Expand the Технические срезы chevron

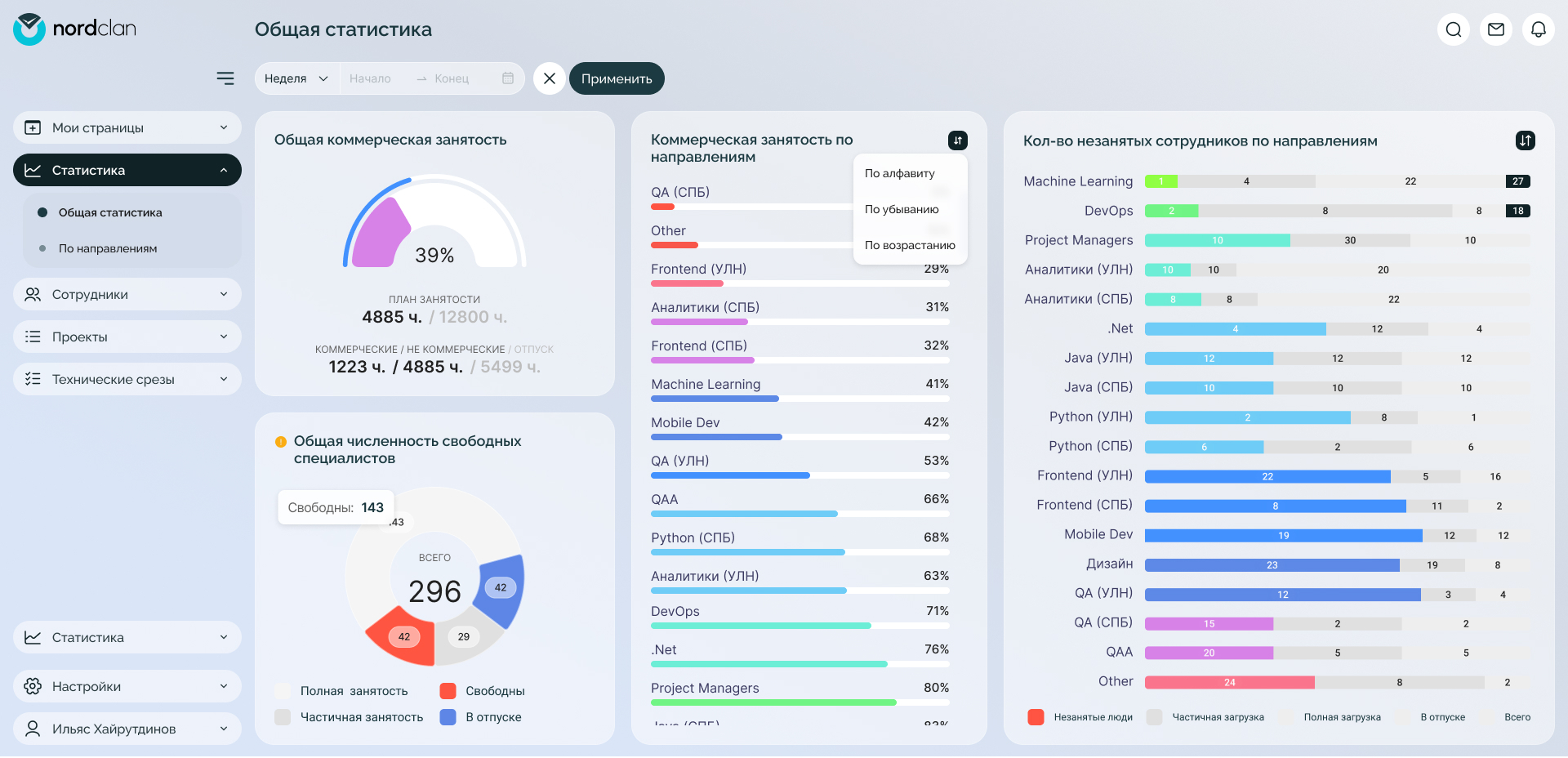(x=224, y=379)
